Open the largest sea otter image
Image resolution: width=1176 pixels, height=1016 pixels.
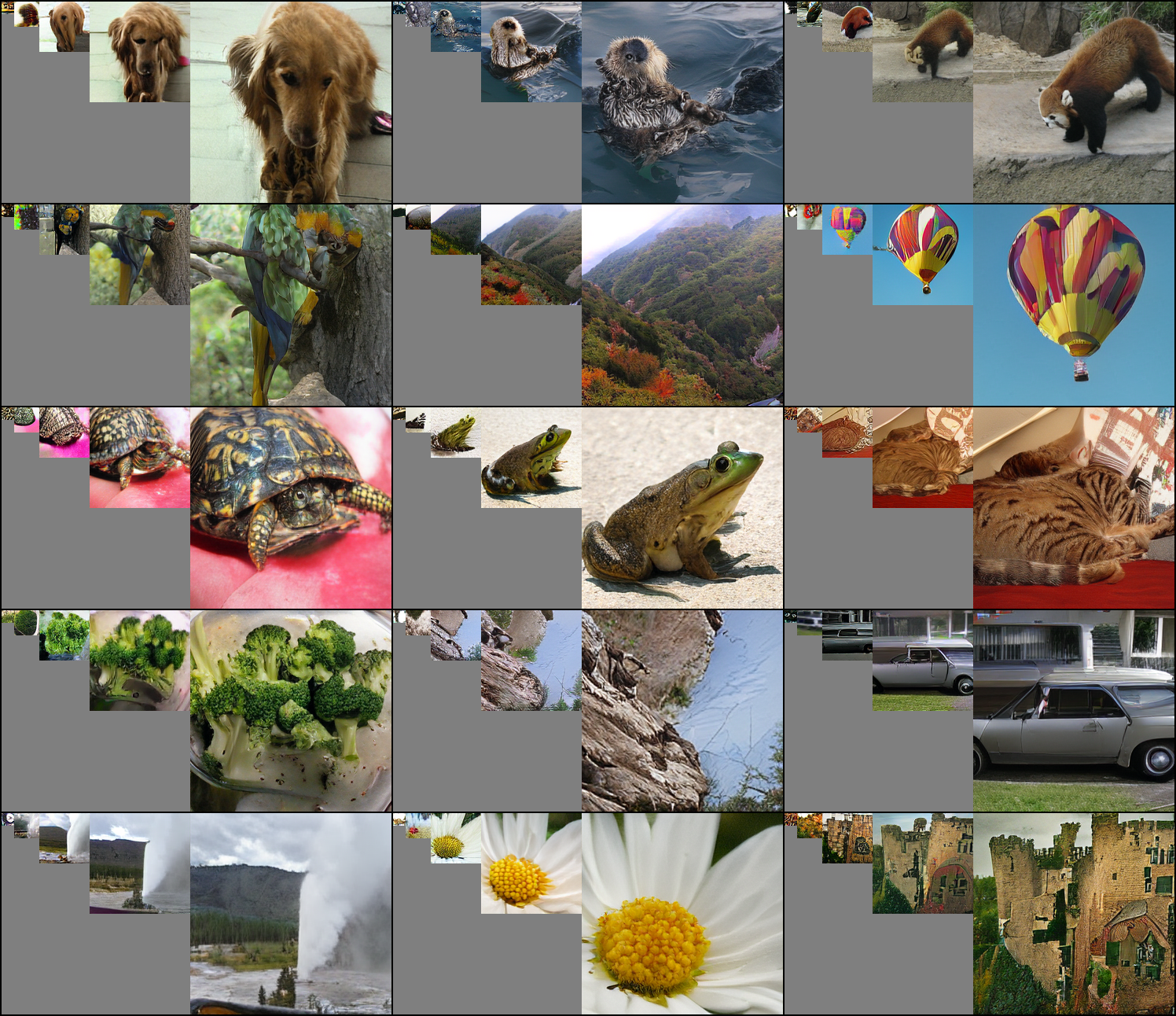pyautogui.click(x=682, y=102)
